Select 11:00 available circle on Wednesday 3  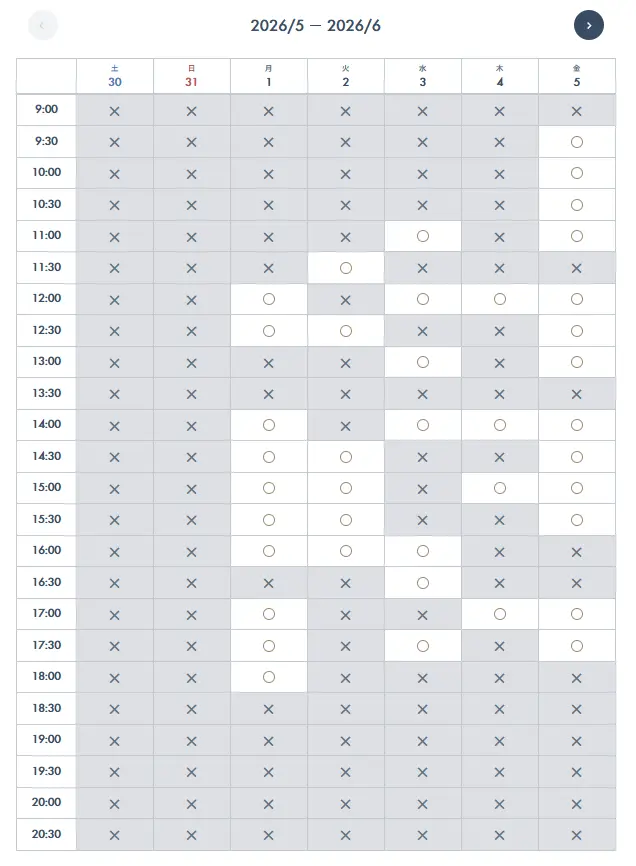[423, 236]
